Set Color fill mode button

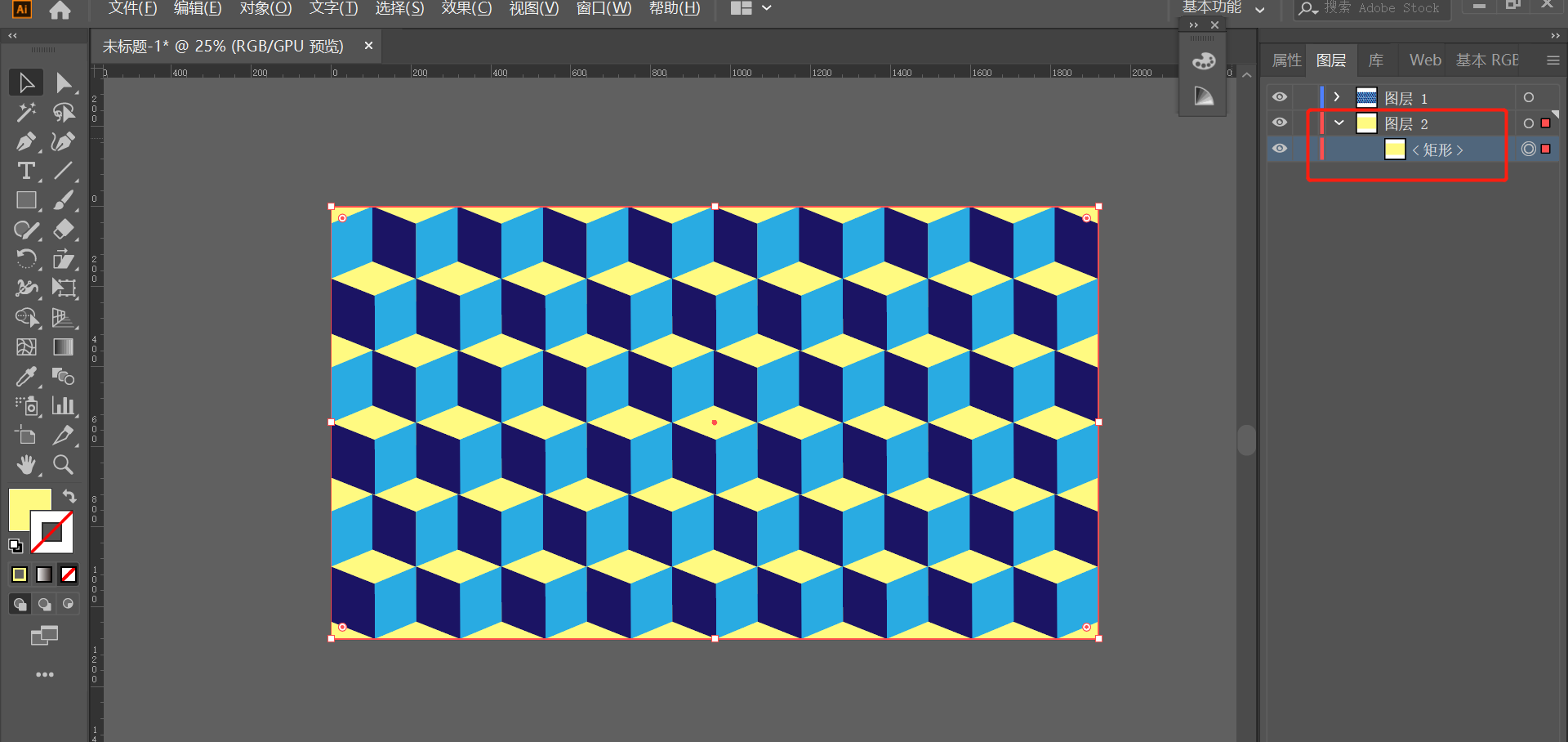click(20, 574)
